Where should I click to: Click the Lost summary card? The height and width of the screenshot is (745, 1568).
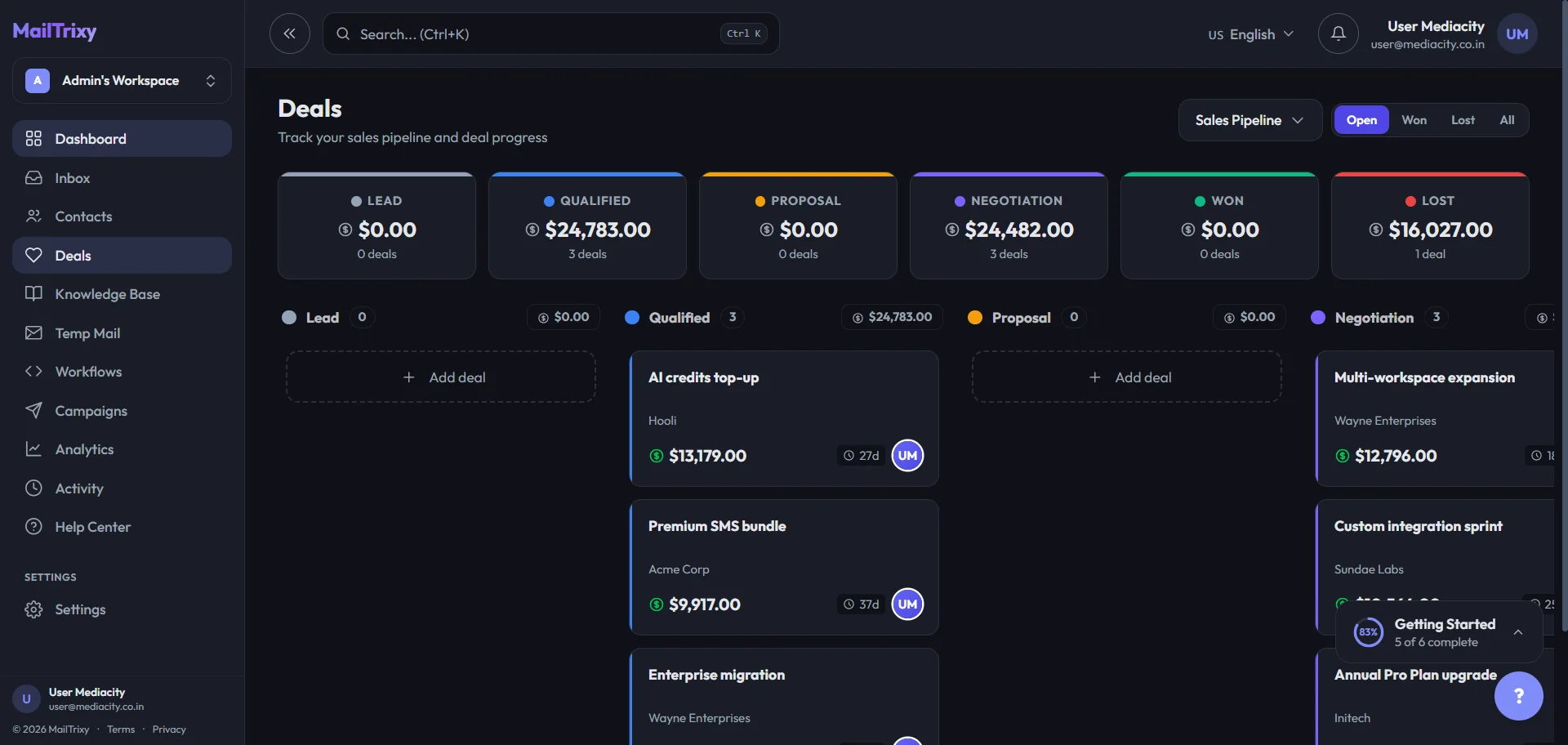click(x=1430, y=226)
